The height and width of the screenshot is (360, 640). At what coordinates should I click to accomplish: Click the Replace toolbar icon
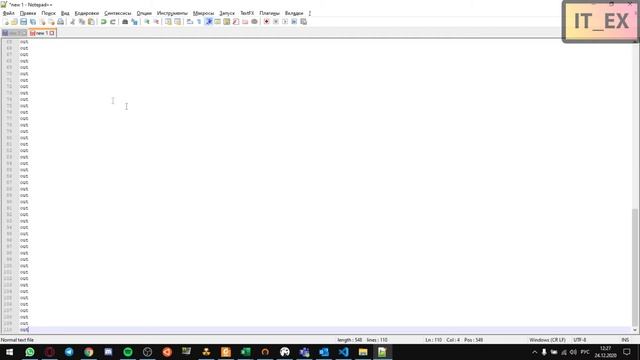coord(134,22)
